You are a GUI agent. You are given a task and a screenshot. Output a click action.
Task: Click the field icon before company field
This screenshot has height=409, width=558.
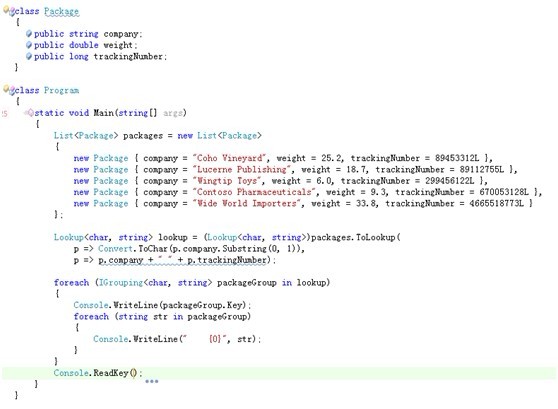point(29,33)
